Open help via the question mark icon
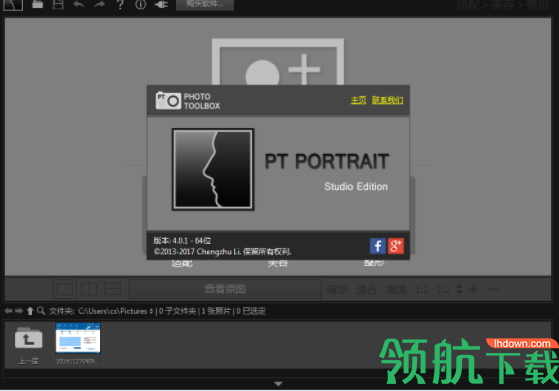The width and height of the screenshot is (559, 391). pos(120,5)
